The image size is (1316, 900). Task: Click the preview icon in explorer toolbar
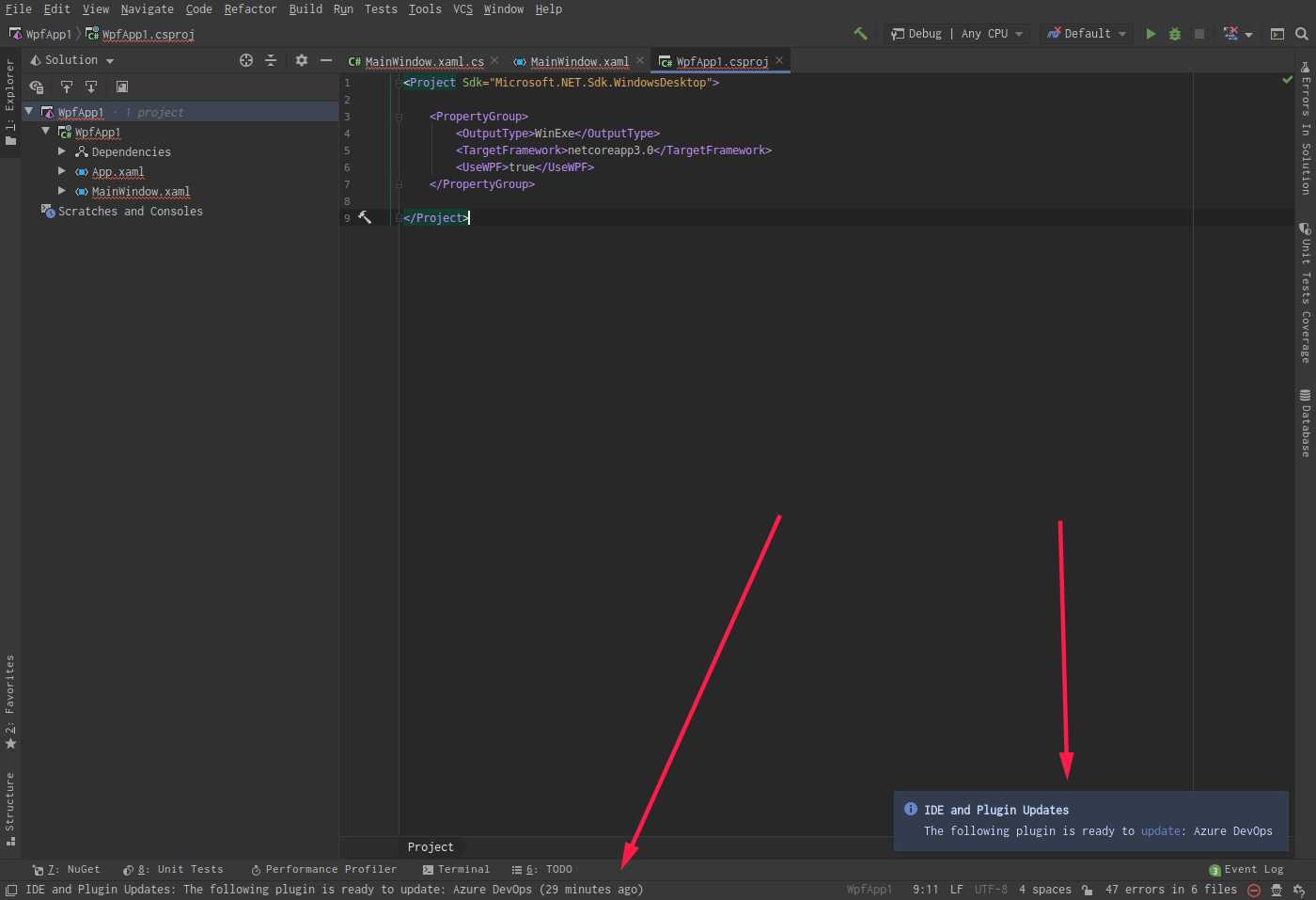point(122,87)
